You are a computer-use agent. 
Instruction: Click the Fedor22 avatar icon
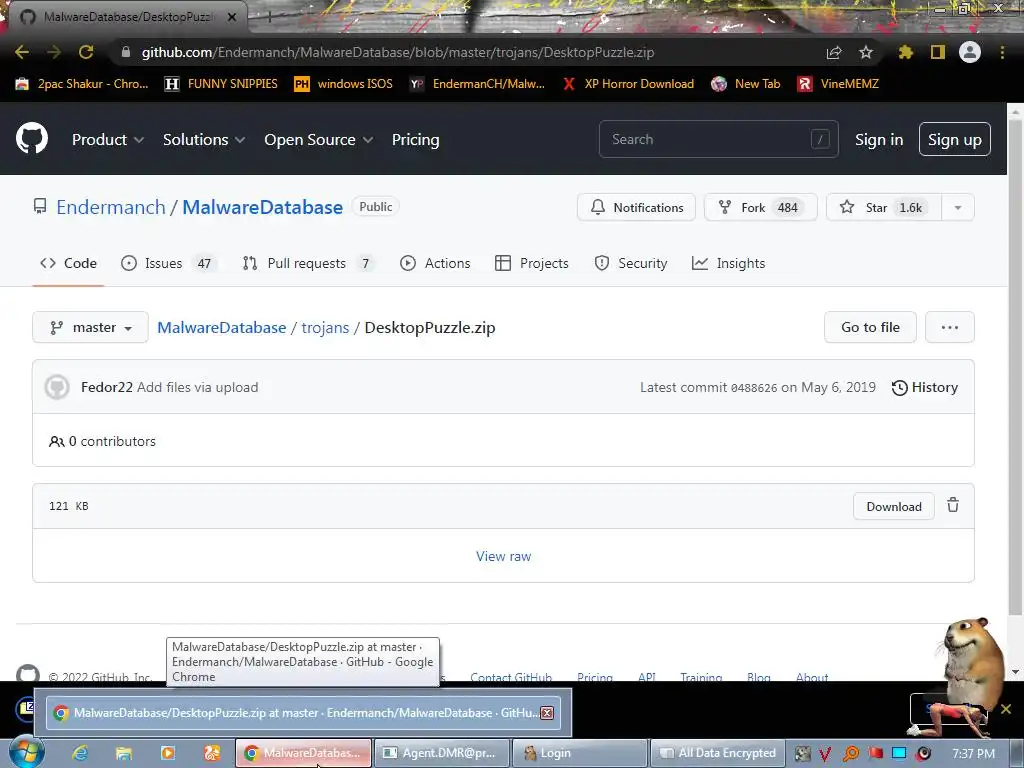tap(57, 387)
